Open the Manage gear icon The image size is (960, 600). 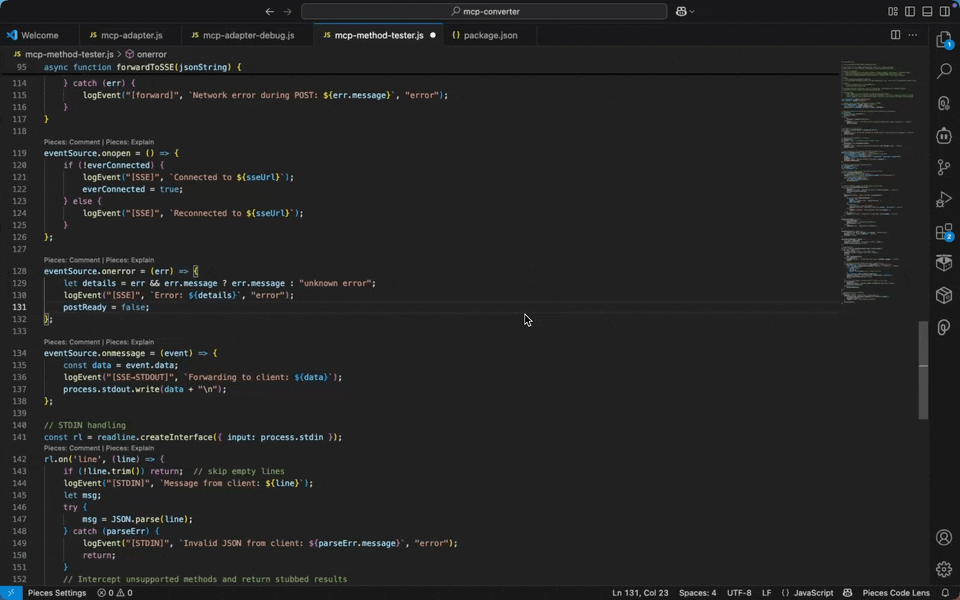pos(943,569)
